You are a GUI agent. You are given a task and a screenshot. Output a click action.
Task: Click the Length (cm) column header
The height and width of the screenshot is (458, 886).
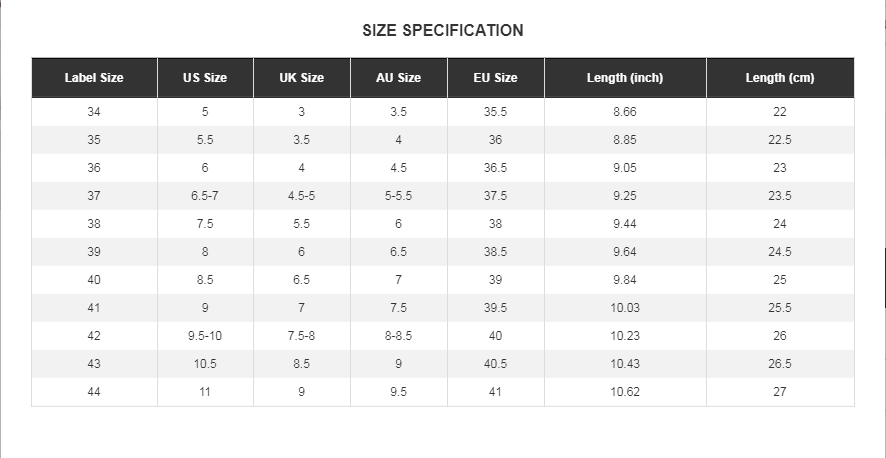[780, 78]
